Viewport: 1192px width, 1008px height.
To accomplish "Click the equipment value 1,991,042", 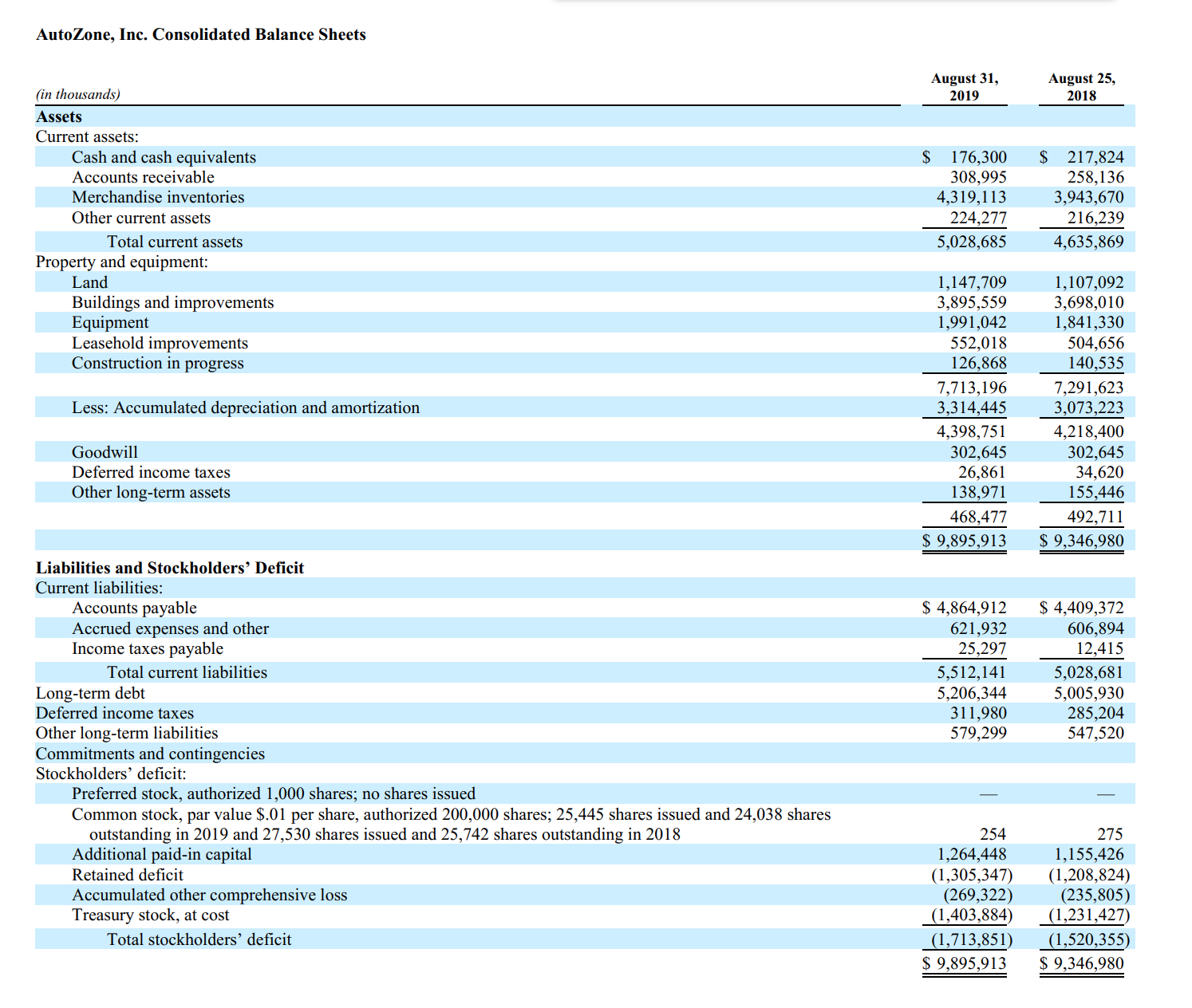I will pyautogui.click(x=972, y=322).
